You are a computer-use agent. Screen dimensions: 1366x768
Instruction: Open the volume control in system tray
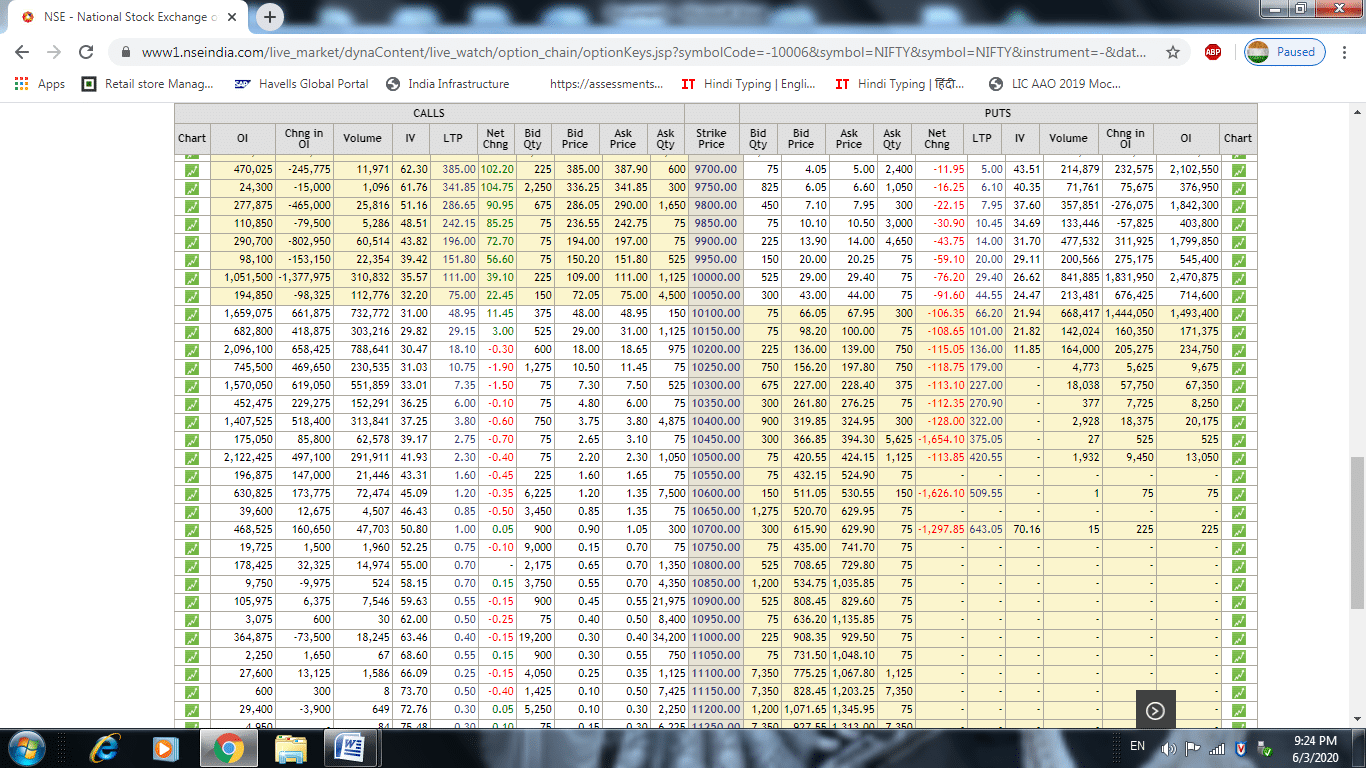(1168, 748)
